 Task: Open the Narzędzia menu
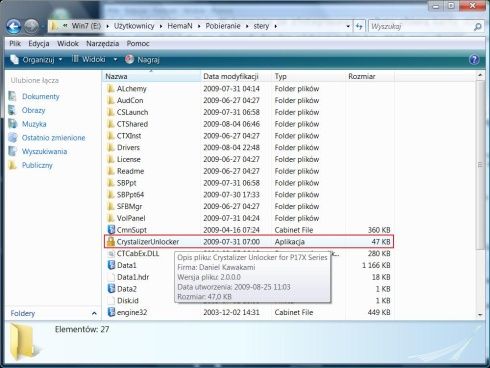point(103,44)
